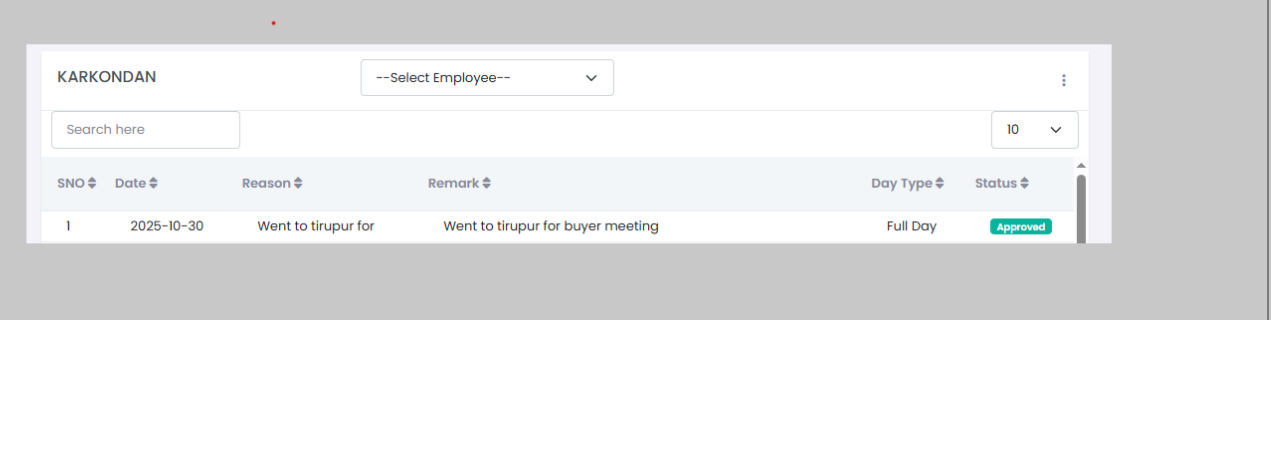Open the --Select Employee-- dropdown
Screen dimensions: 1271x460
pos(487,78)
